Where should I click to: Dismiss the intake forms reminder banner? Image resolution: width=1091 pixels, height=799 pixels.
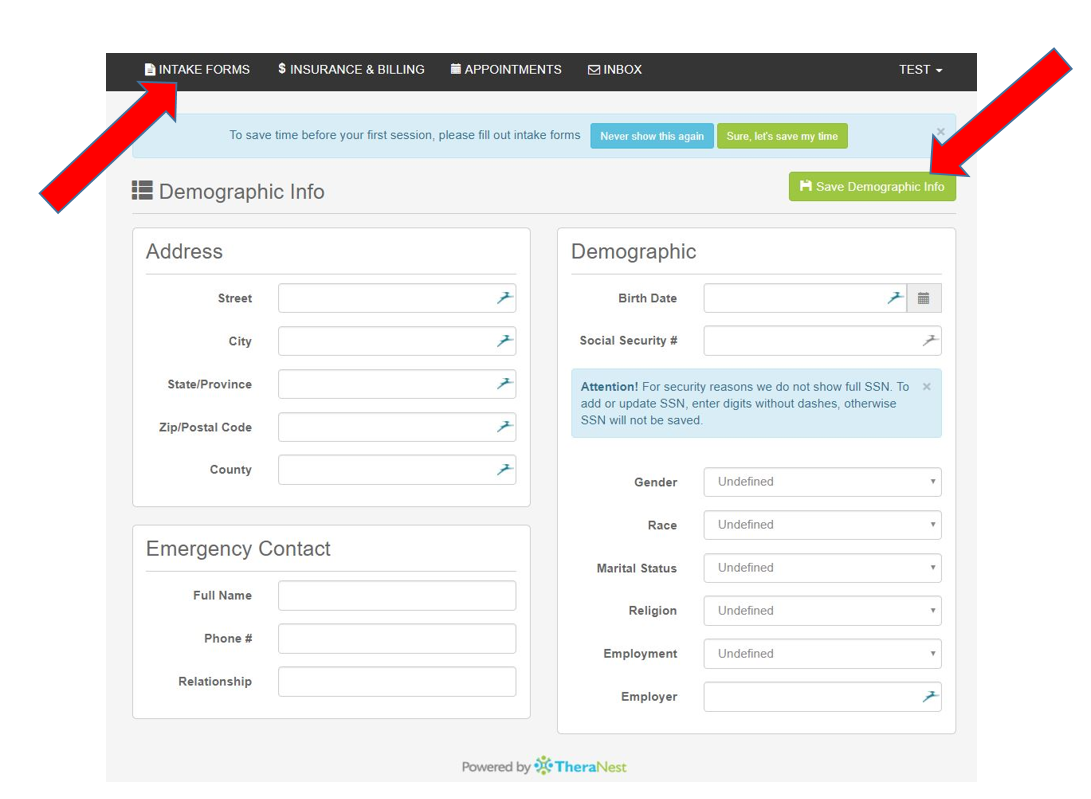tap(940, 132)
